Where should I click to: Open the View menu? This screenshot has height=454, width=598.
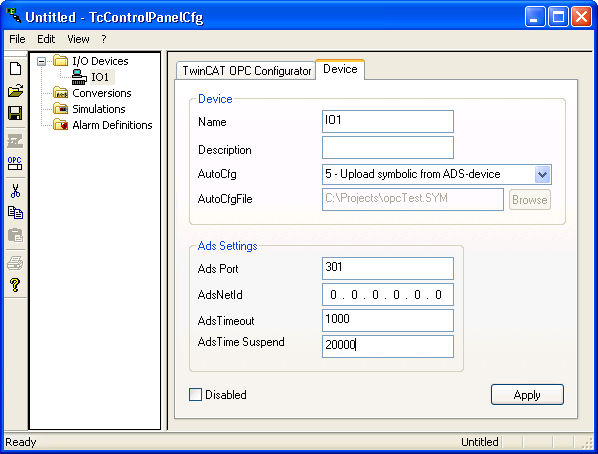pyautogui.click(x=78, y=39)
